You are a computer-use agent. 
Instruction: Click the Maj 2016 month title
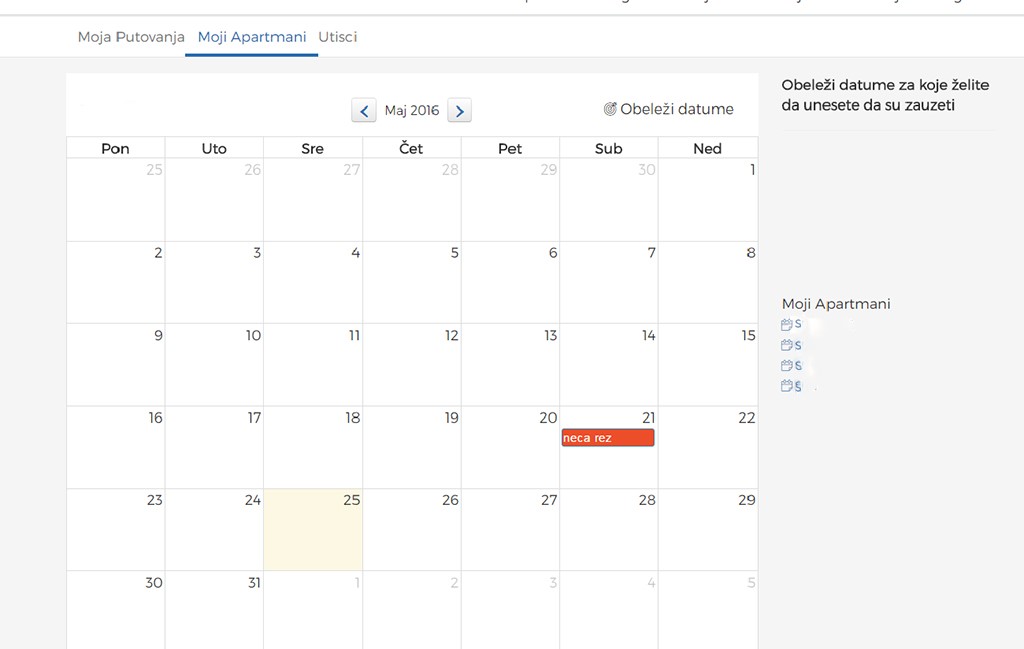pyautogui.click(x=411, y=111)
